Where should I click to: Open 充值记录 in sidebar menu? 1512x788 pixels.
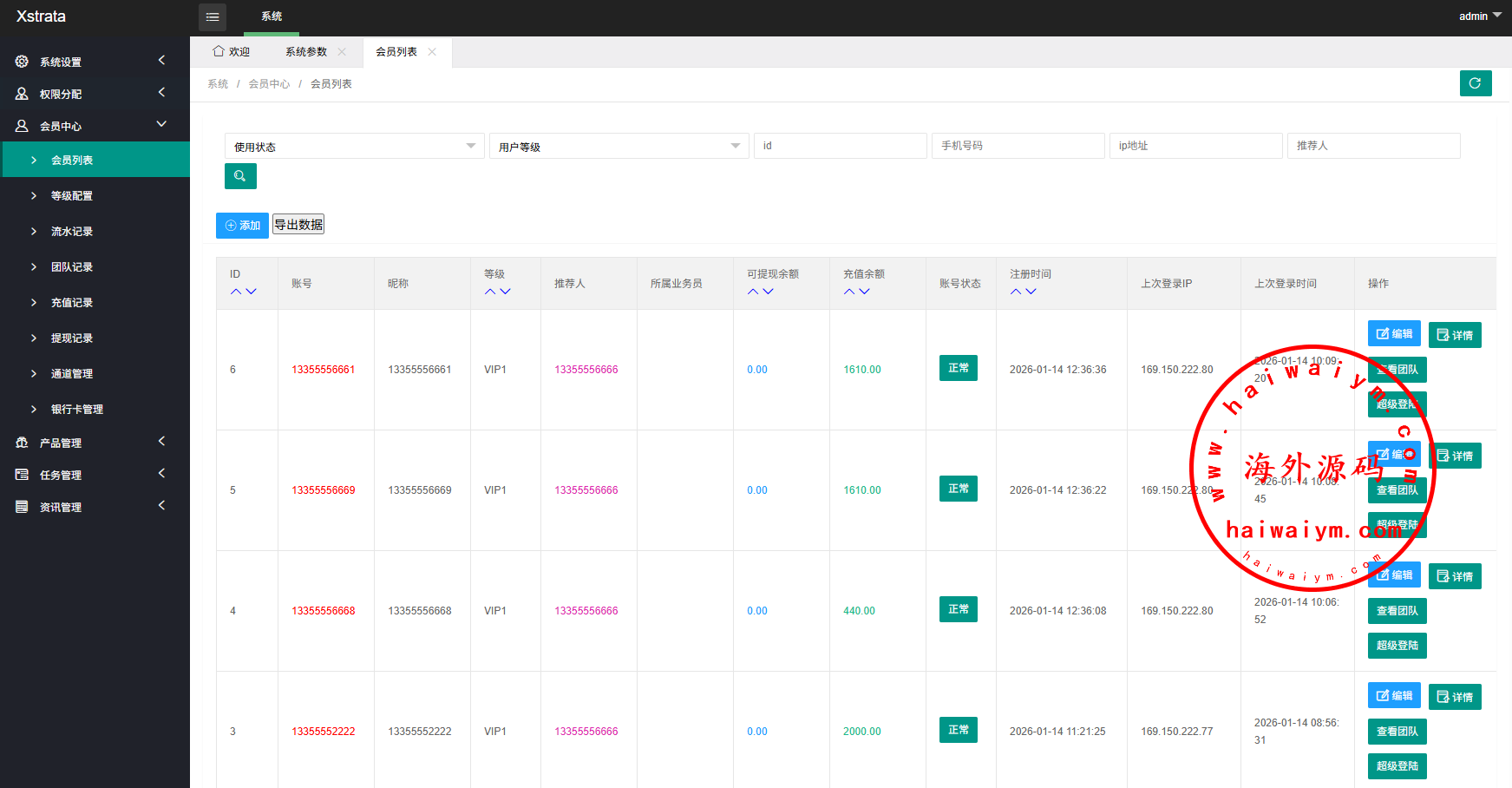[72, 303]
